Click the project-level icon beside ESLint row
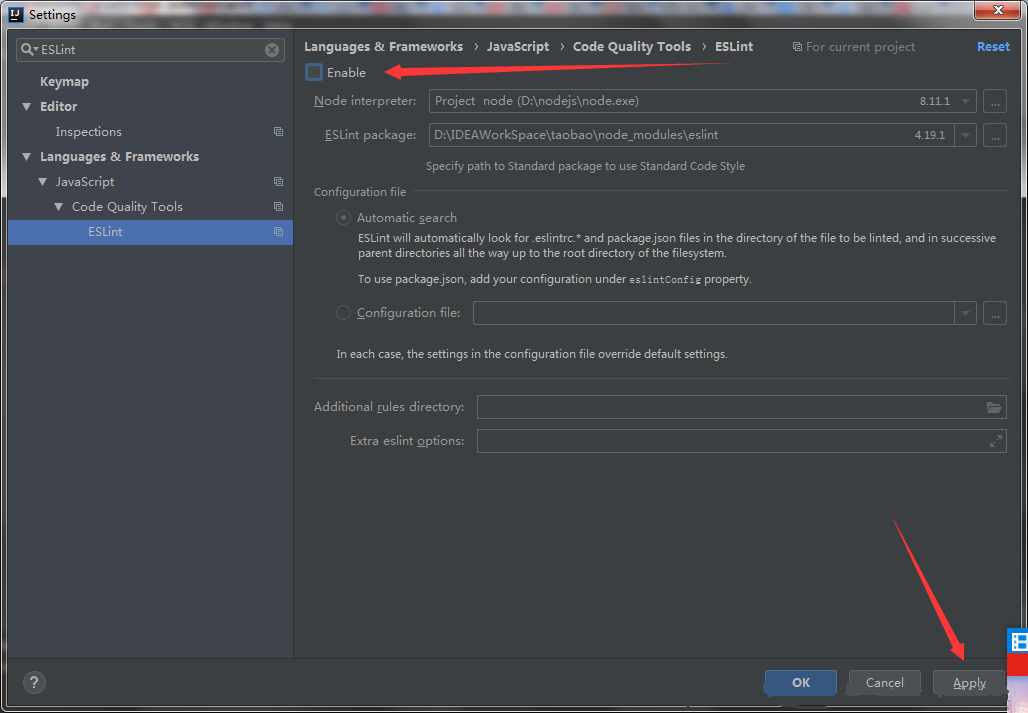The width and height of the screenshot is (1028, 713). tap(278, 231)
